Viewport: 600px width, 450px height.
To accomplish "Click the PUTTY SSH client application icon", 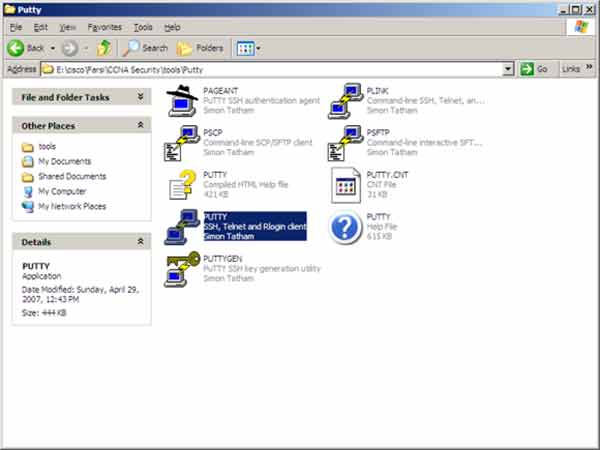I will 182,227.
